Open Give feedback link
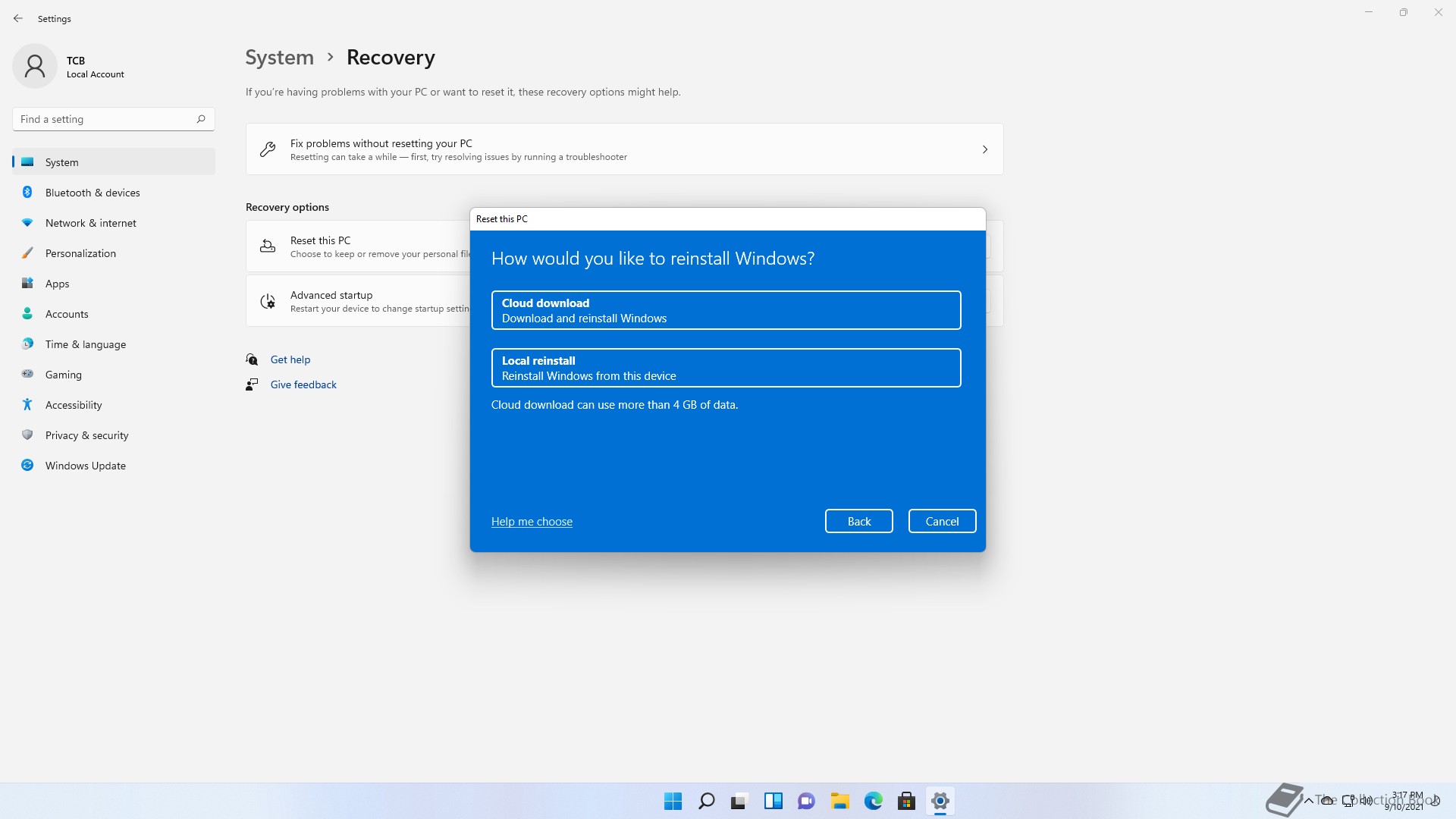 (x=303, y=384)
